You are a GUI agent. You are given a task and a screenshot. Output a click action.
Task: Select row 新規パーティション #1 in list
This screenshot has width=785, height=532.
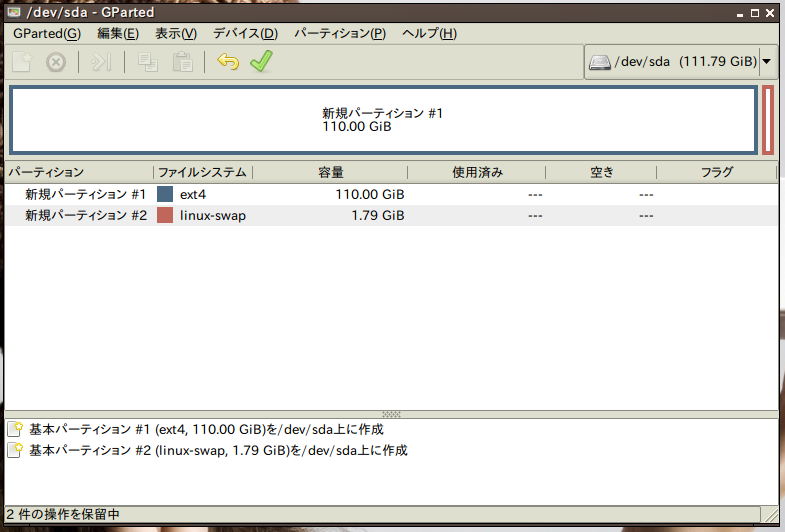[x=391, y=194]
